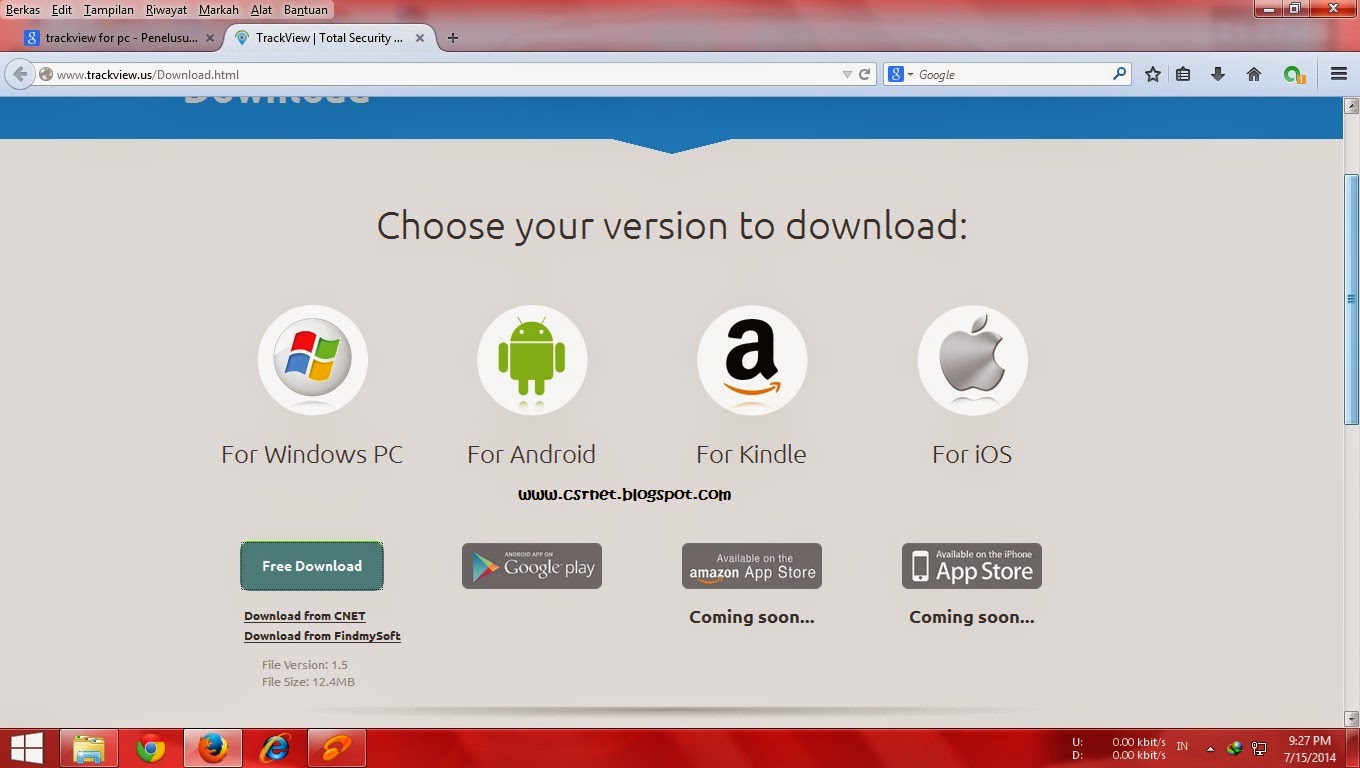Open the Google search engine dropdown
1360x768 pixels.
point(901,74)
